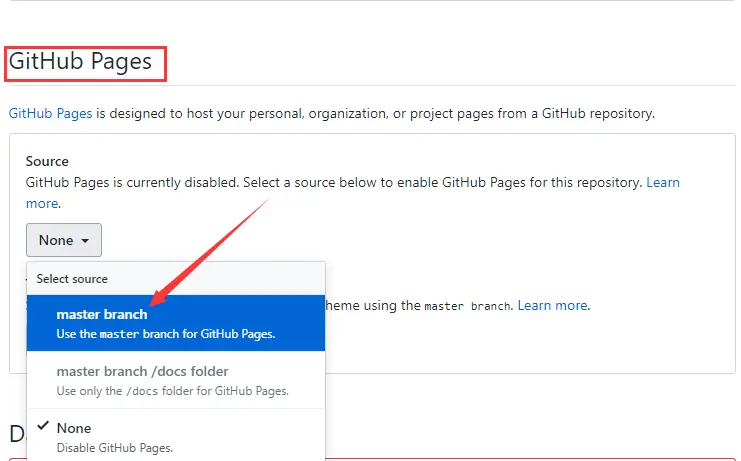This screenshot has width=741, height=461.
Task: Click the Source label
Action: [x=47, y=162]
